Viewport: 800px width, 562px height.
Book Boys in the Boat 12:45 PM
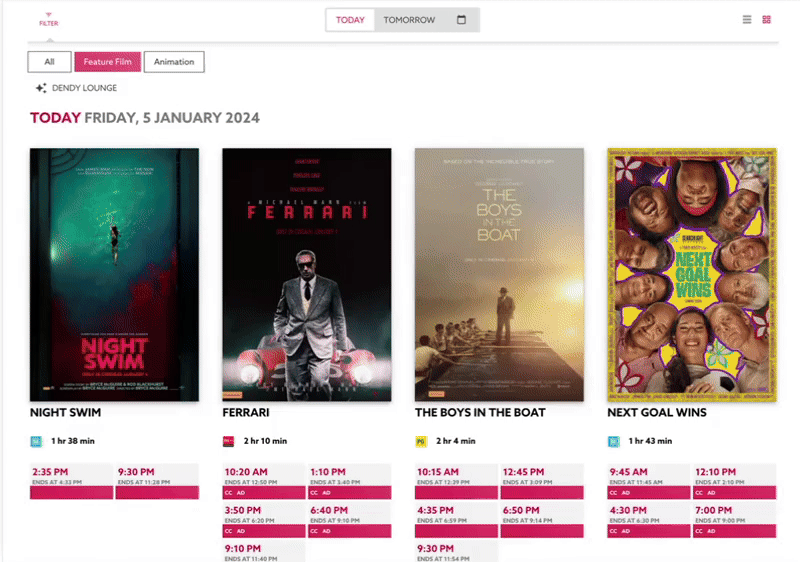[542, 481]
